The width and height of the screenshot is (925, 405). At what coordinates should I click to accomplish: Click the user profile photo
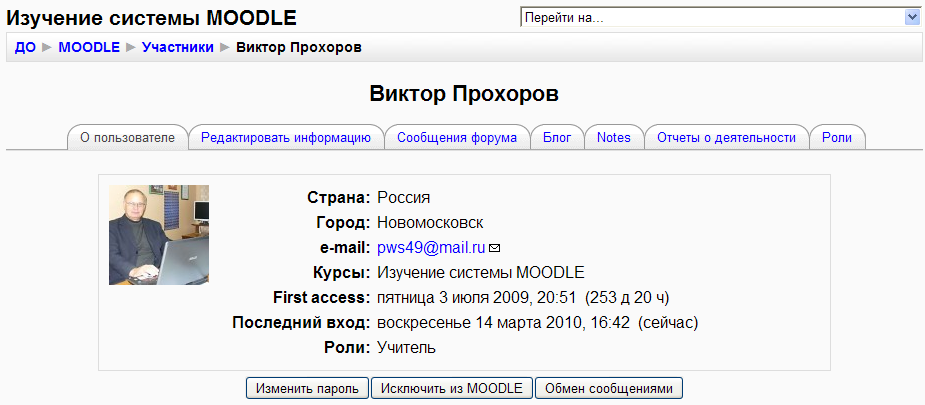(159, 235)
